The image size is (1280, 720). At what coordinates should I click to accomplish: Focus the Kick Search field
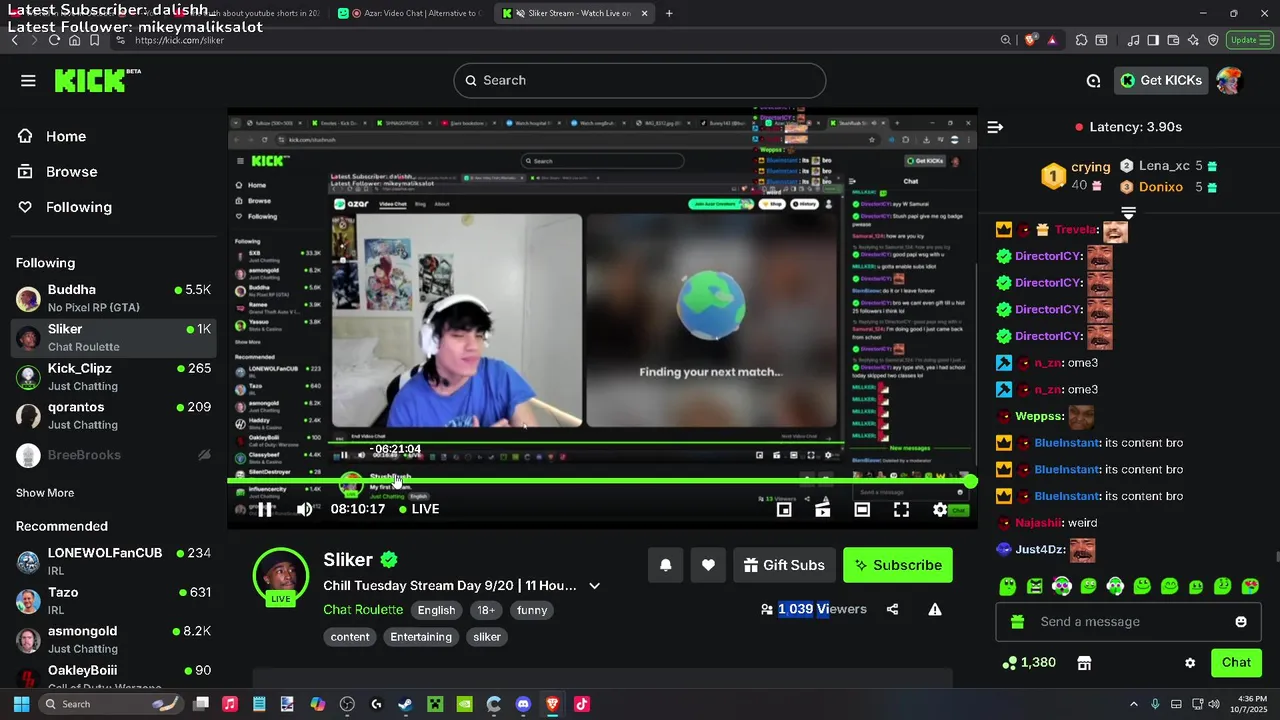640,81
